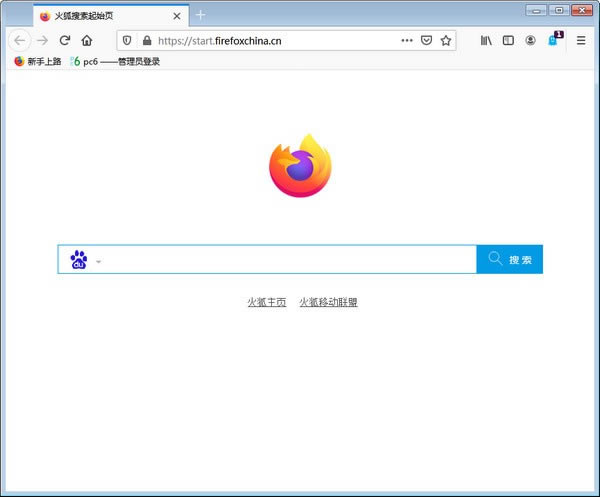Toggle the sidebar view icon
The height and width of the screenshot is (497, 600).
[x=508, y=40]
